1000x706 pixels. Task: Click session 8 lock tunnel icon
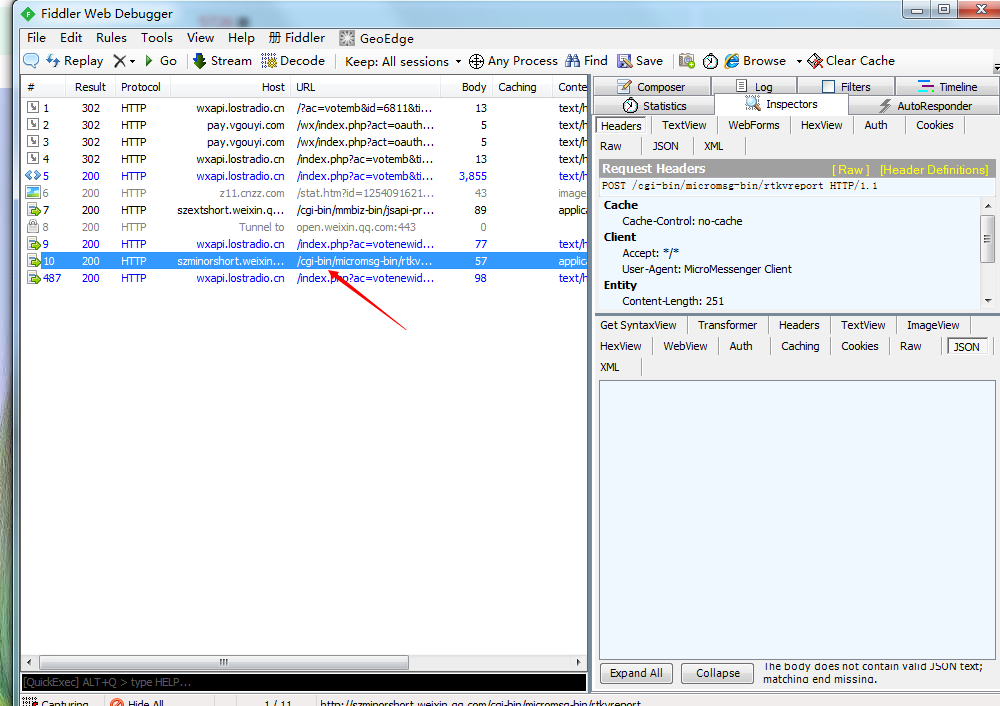coord(33,226)
